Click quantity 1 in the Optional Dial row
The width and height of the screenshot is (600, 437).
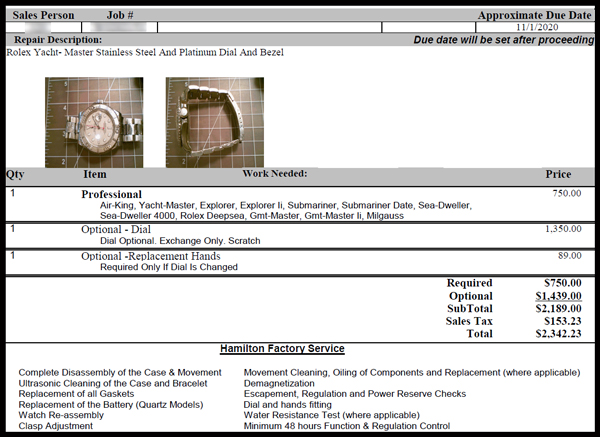click(x=13, y=229)
